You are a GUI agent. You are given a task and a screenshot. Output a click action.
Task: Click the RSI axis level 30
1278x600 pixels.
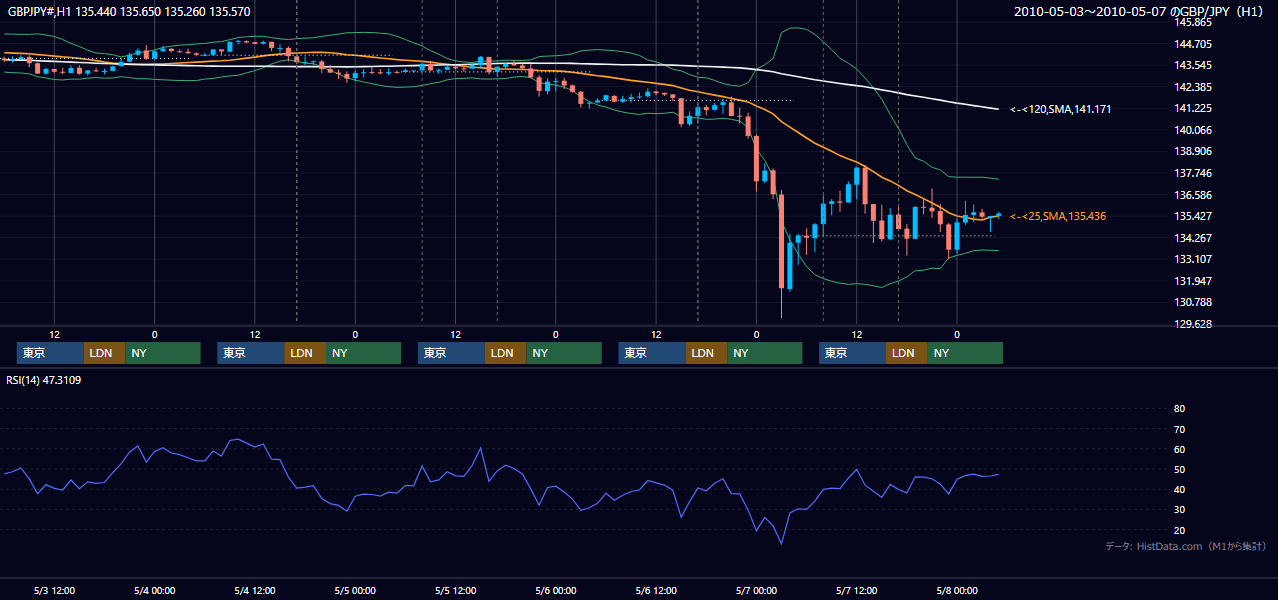(1179, 509)
